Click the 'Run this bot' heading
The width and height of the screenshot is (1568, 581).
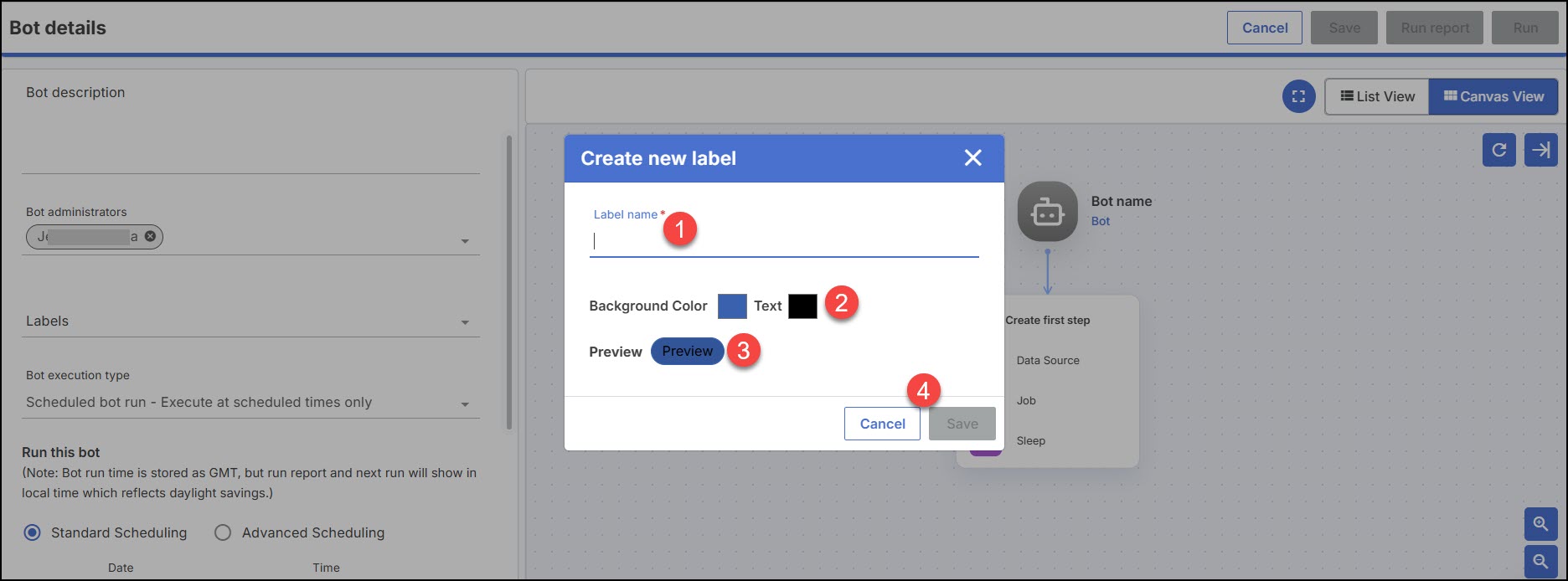point(61,452)
